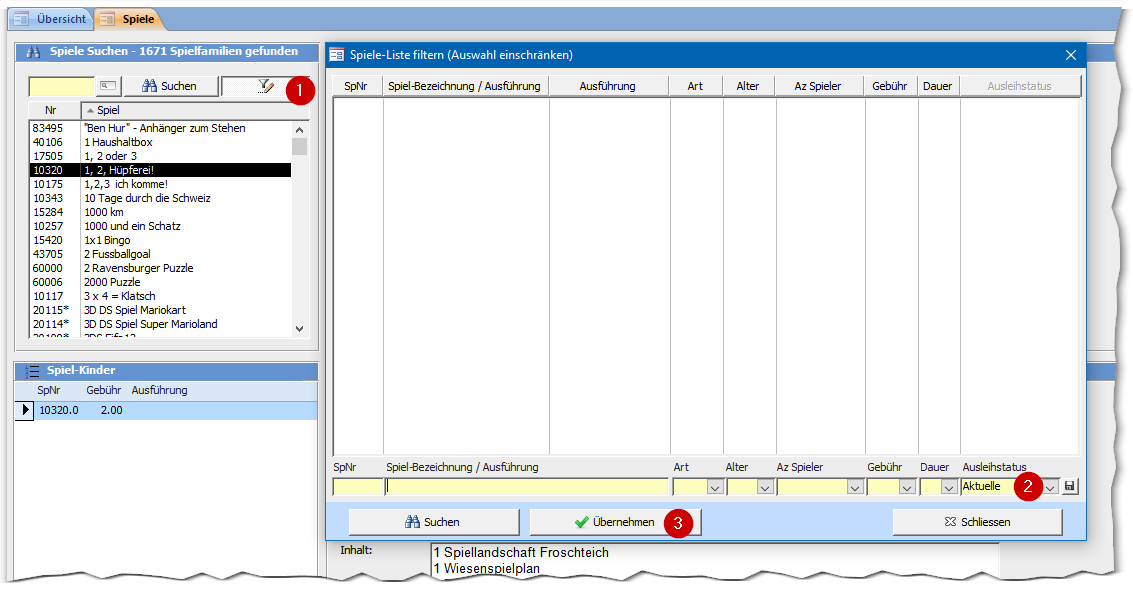Click the list icon in Spiel-Kinder header
The height and width of the screenshot is (592, 1133).
click(x=33, y=371)
